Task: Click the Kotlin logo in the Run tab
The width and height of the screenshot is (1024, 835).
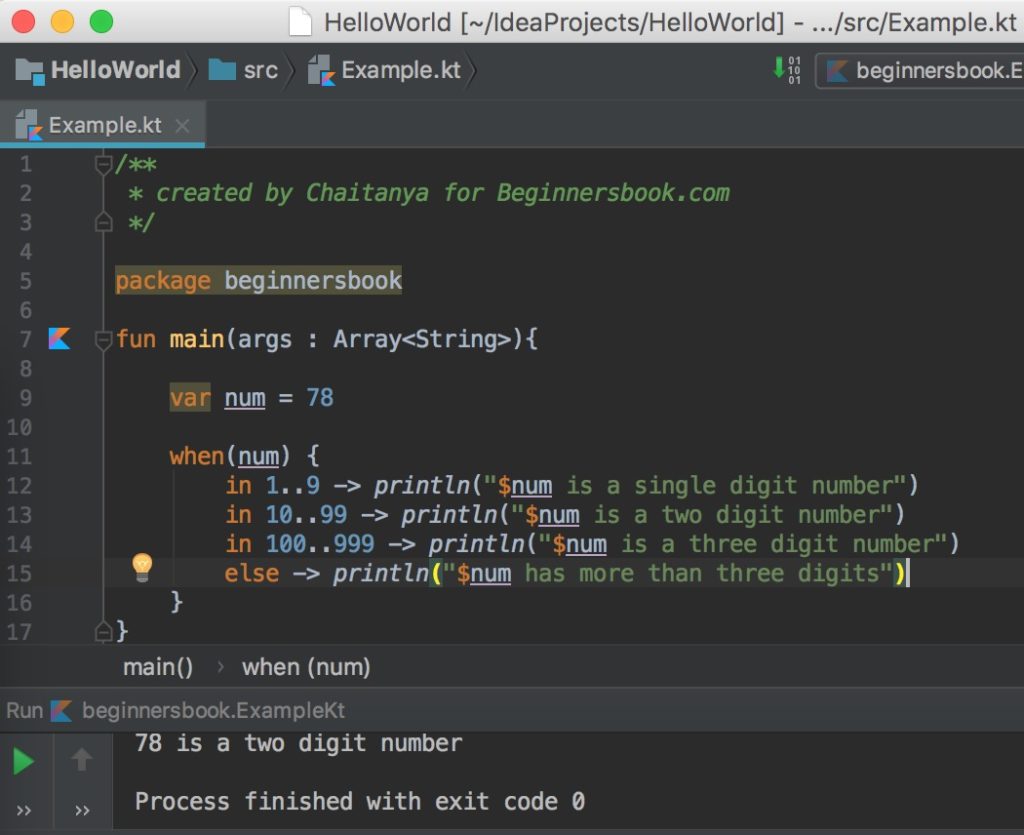Action: click(x=62, y=710)
